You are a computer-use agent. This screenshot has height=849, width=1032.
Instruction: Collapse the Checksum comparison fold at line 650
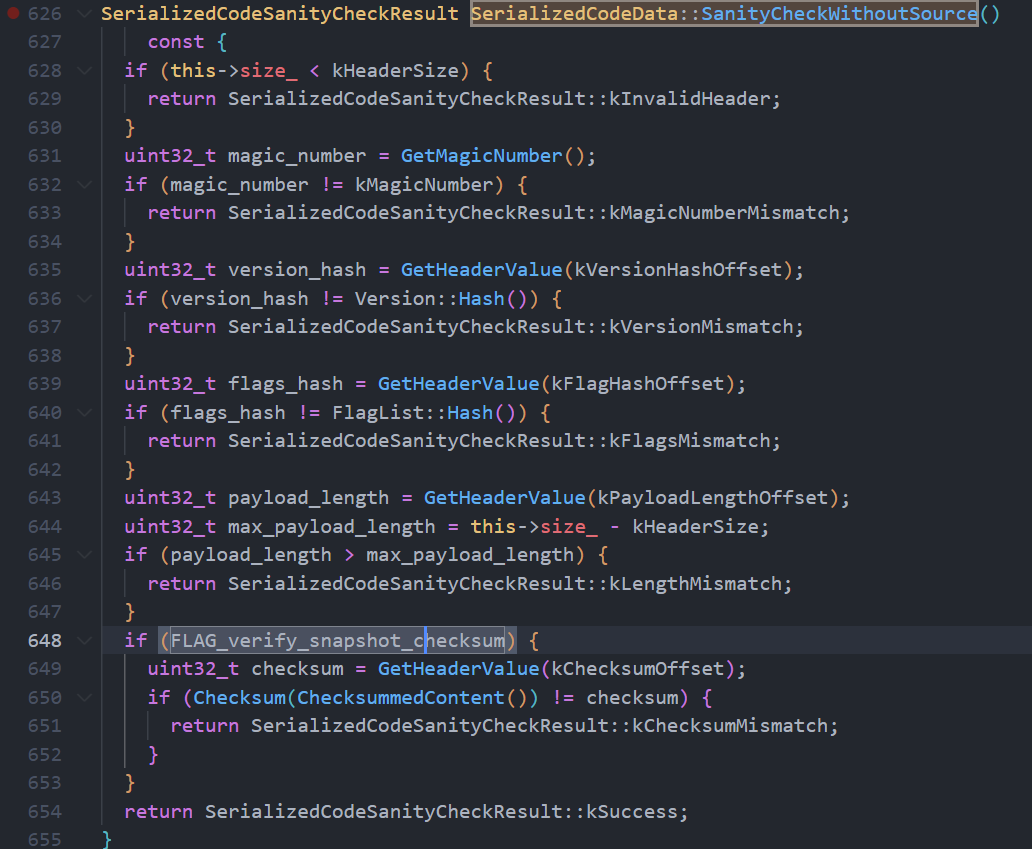[84, 698]
